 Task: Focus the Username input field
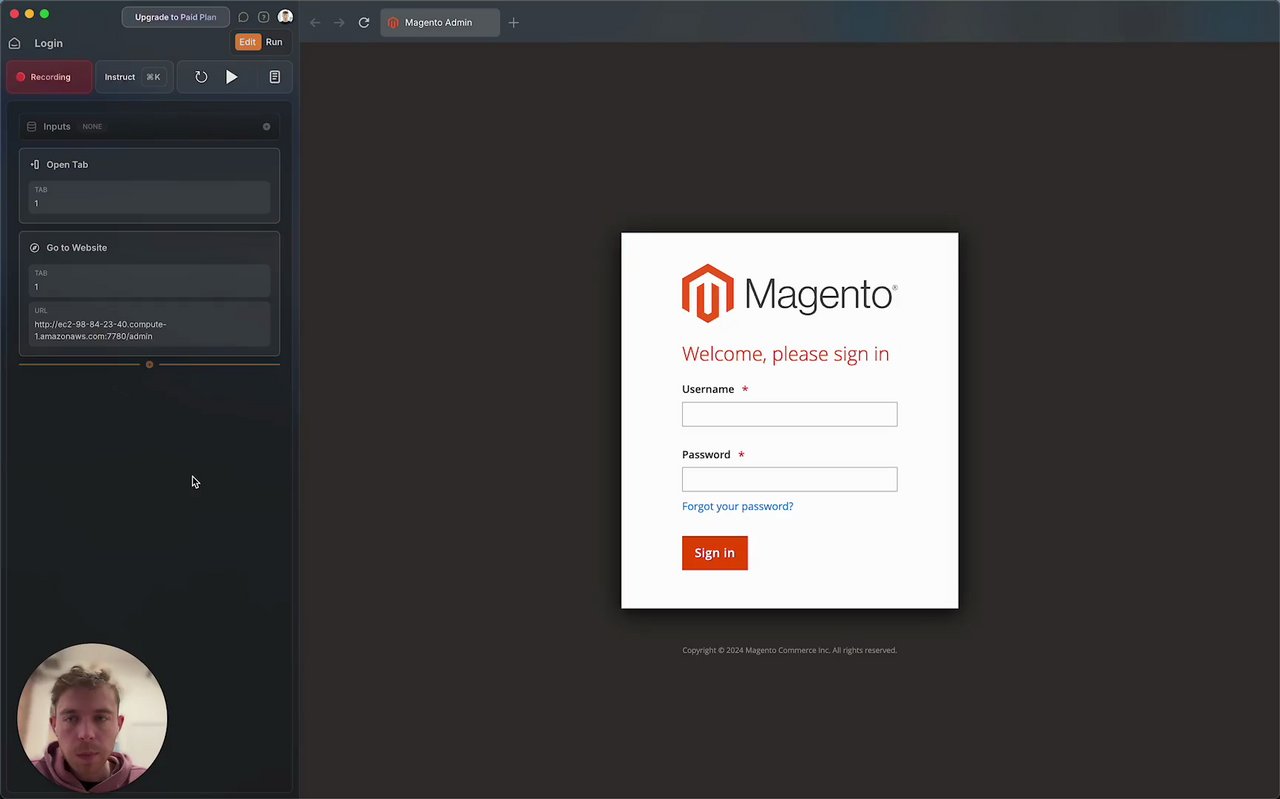coord(789,414)
